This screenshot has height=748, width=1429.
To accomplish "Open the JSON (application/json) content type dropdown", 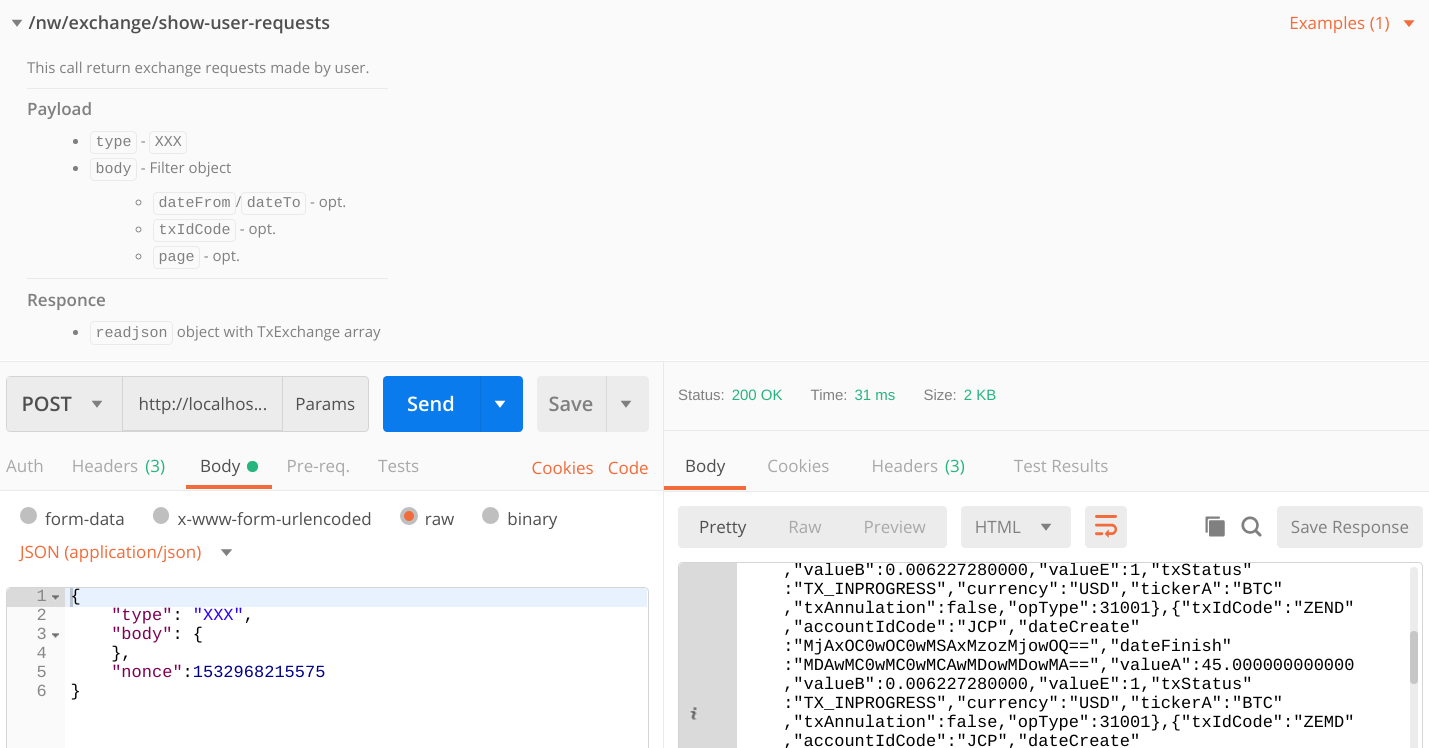I will [x=126, y=551].
